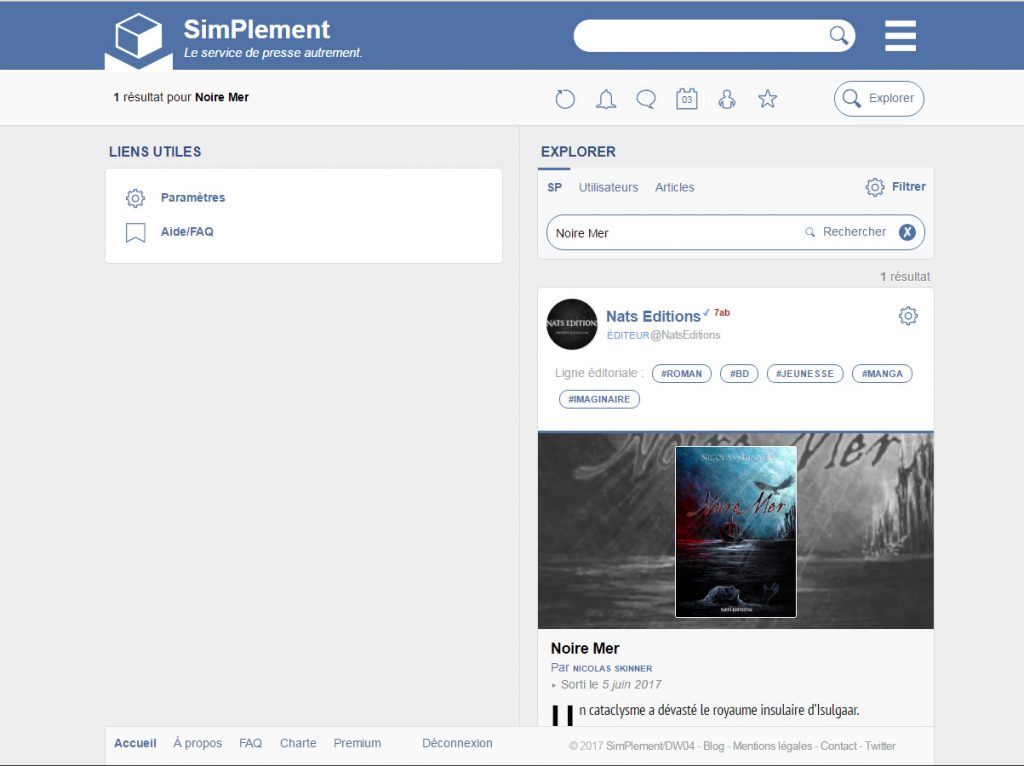Screen dimensions: 1024x766
Task: Open the Contact footer link
Action: point(839,746)
